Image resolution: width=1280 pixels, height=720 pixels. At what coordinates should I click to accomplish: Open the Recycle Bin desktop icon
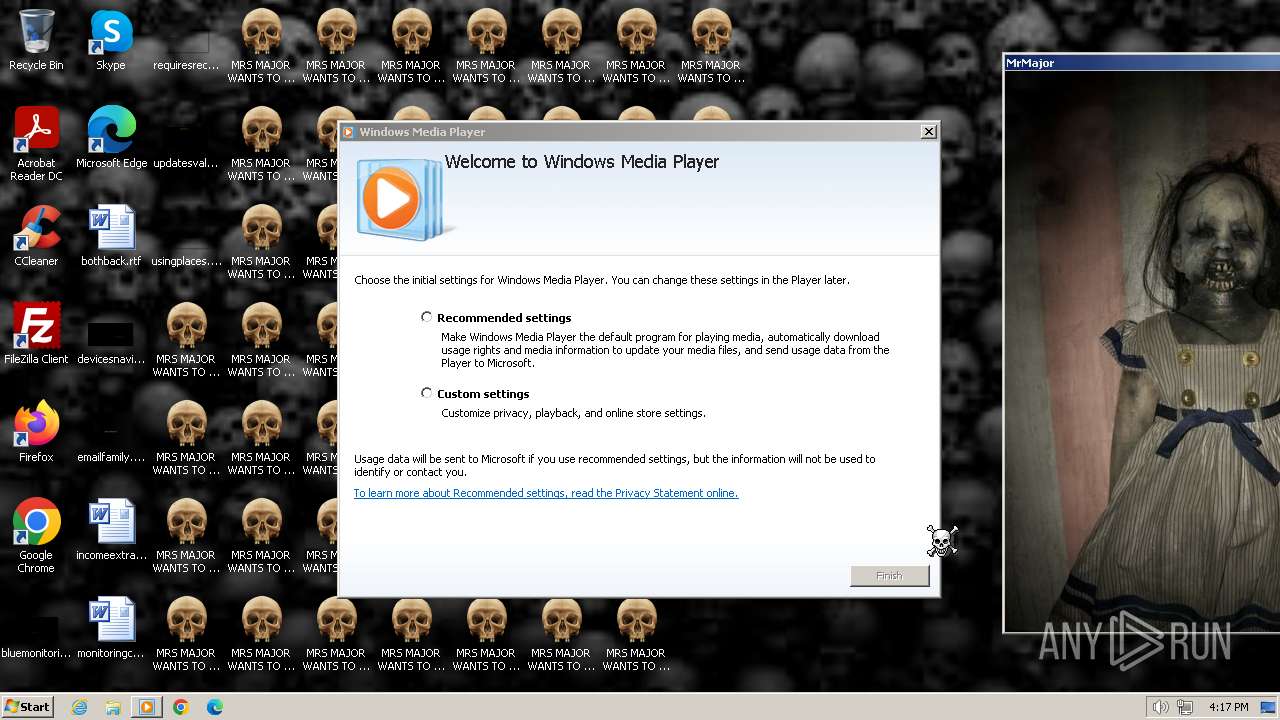[36, 41]
